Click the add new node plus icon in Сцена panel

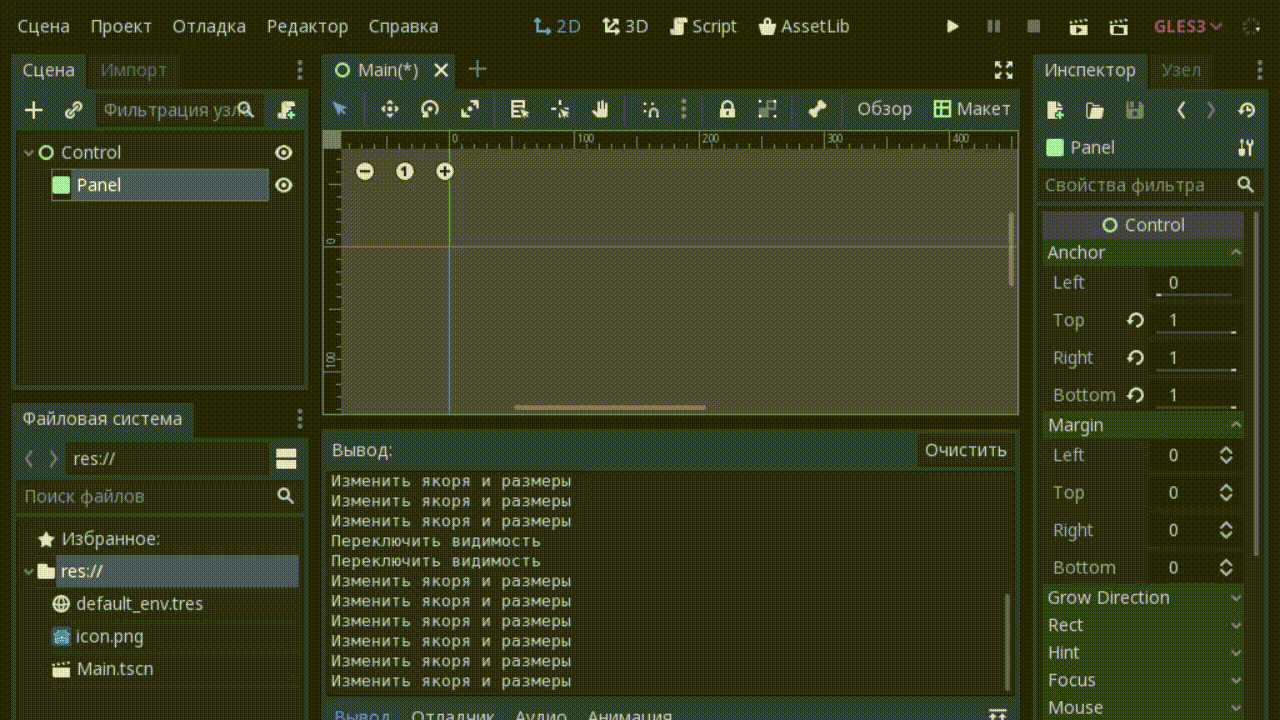(33, 109)
